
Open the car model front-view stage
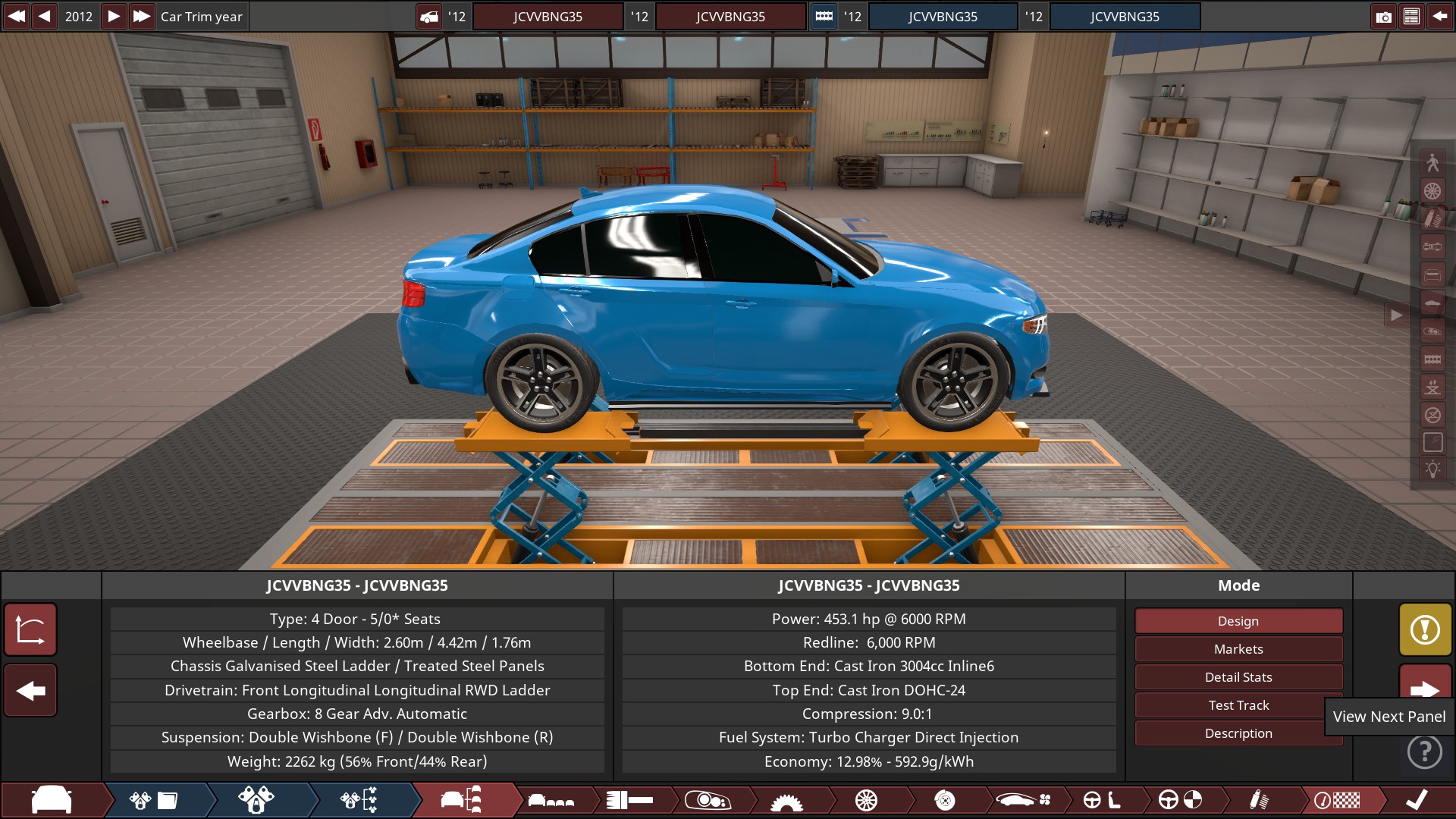52,800
